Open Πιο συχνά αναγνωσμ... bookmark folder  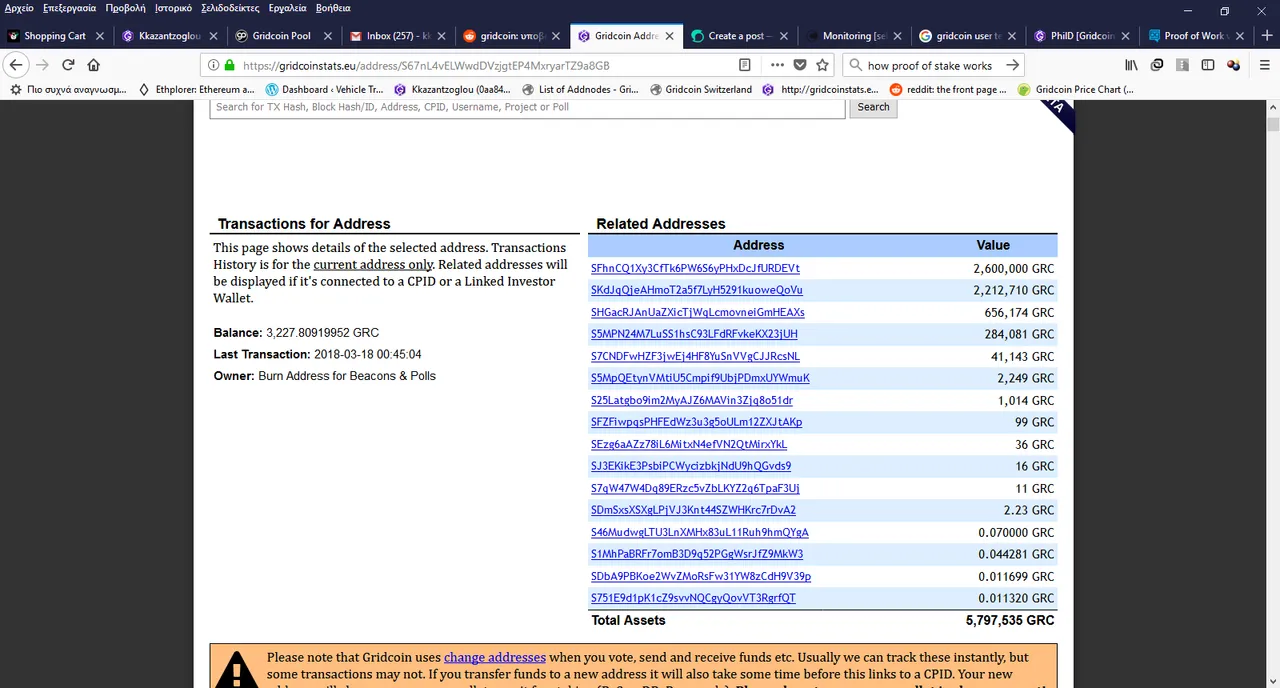68,89
